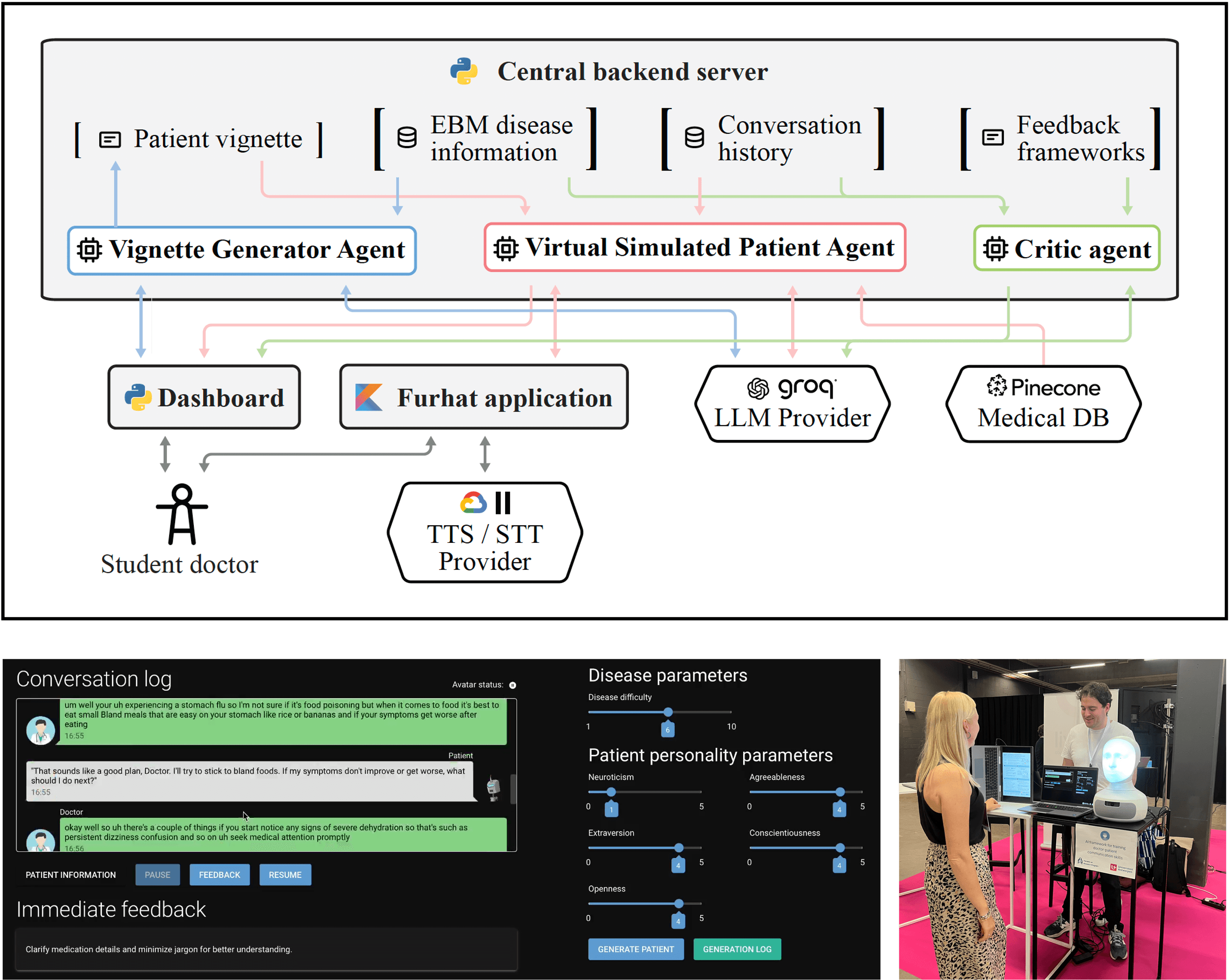Viewport: 1230px width, 980px height.
Task: Click the groq logo in LLM Provider box
Action: tap(806, 388)
